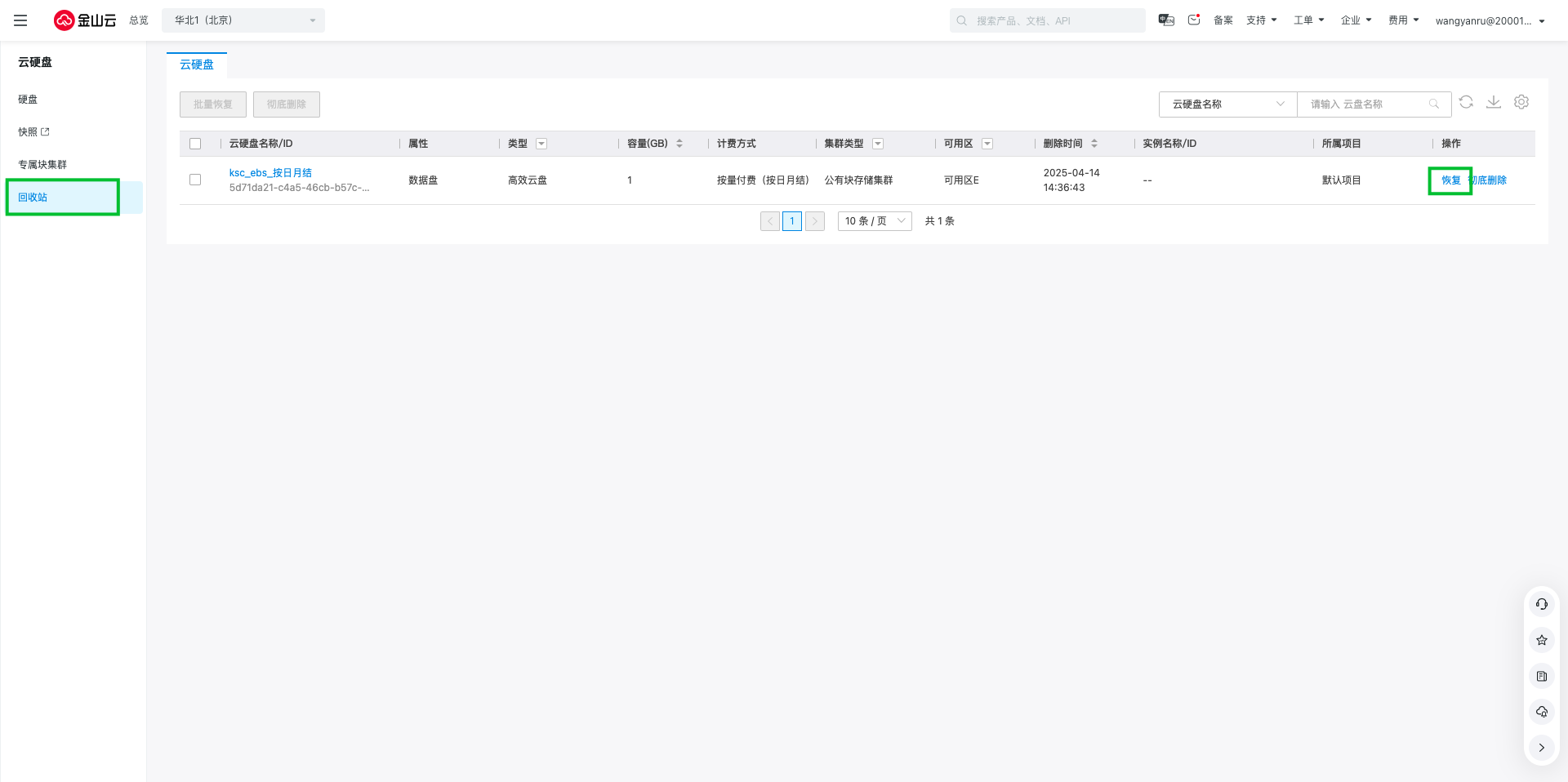Expand the 费用 menu
Screen dimensions: 1568x782
pos(1404,20)
